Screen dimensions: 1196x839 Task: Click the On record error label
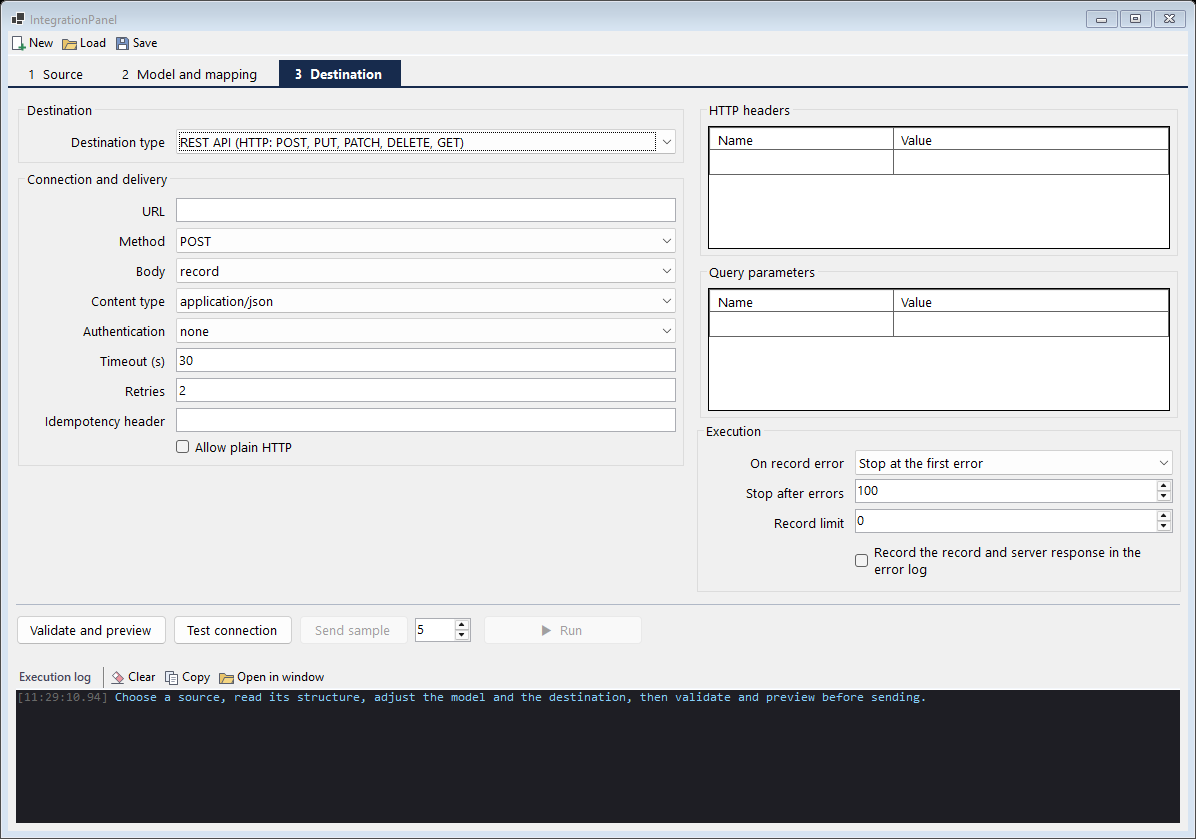coord(796,464)
